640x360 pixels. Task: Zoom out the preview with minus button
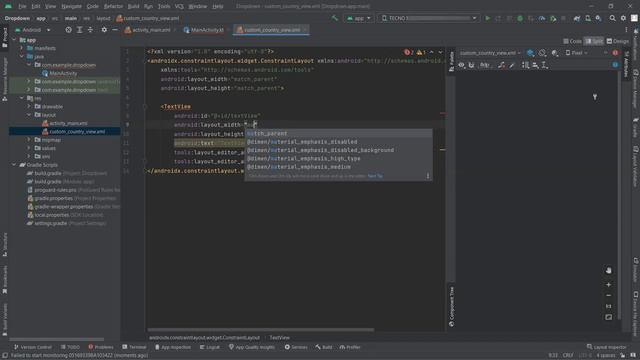609,296
